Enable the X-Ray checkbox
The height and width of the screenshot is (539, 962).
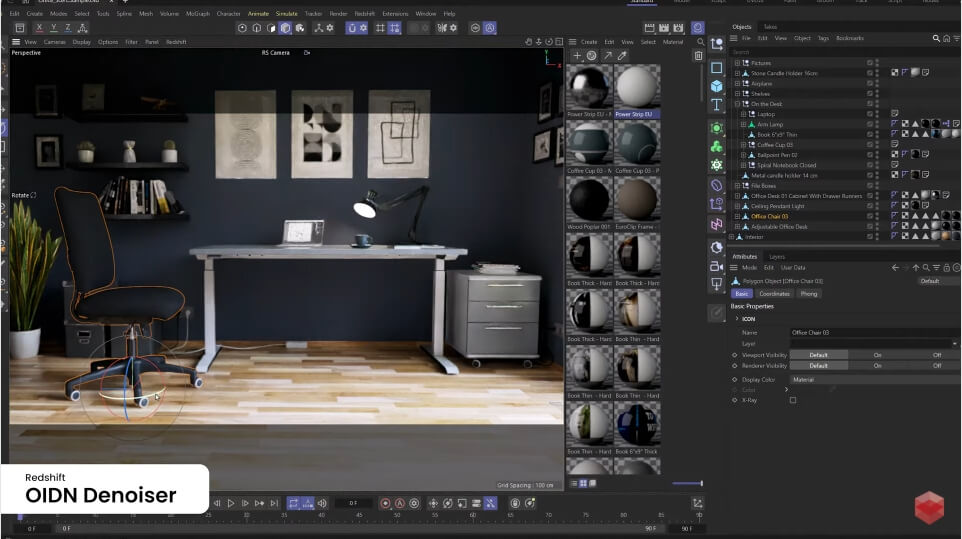[793, 400]
